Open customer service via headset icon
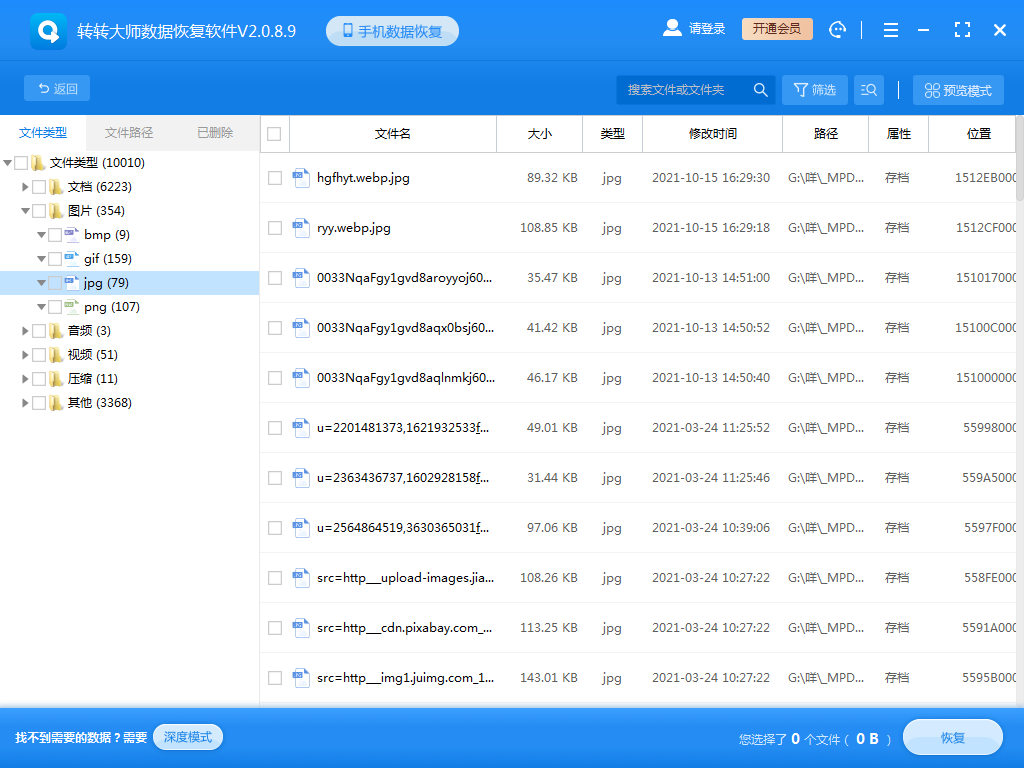 pos(837,29)
